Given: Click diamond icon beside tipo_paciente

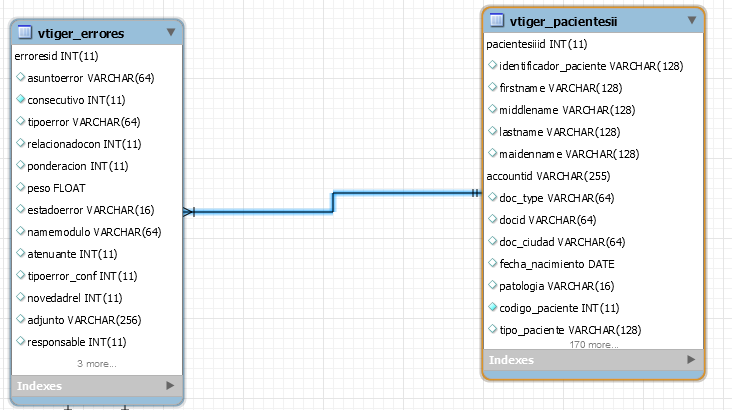Looking at the screenshot, I should [492, 328].
